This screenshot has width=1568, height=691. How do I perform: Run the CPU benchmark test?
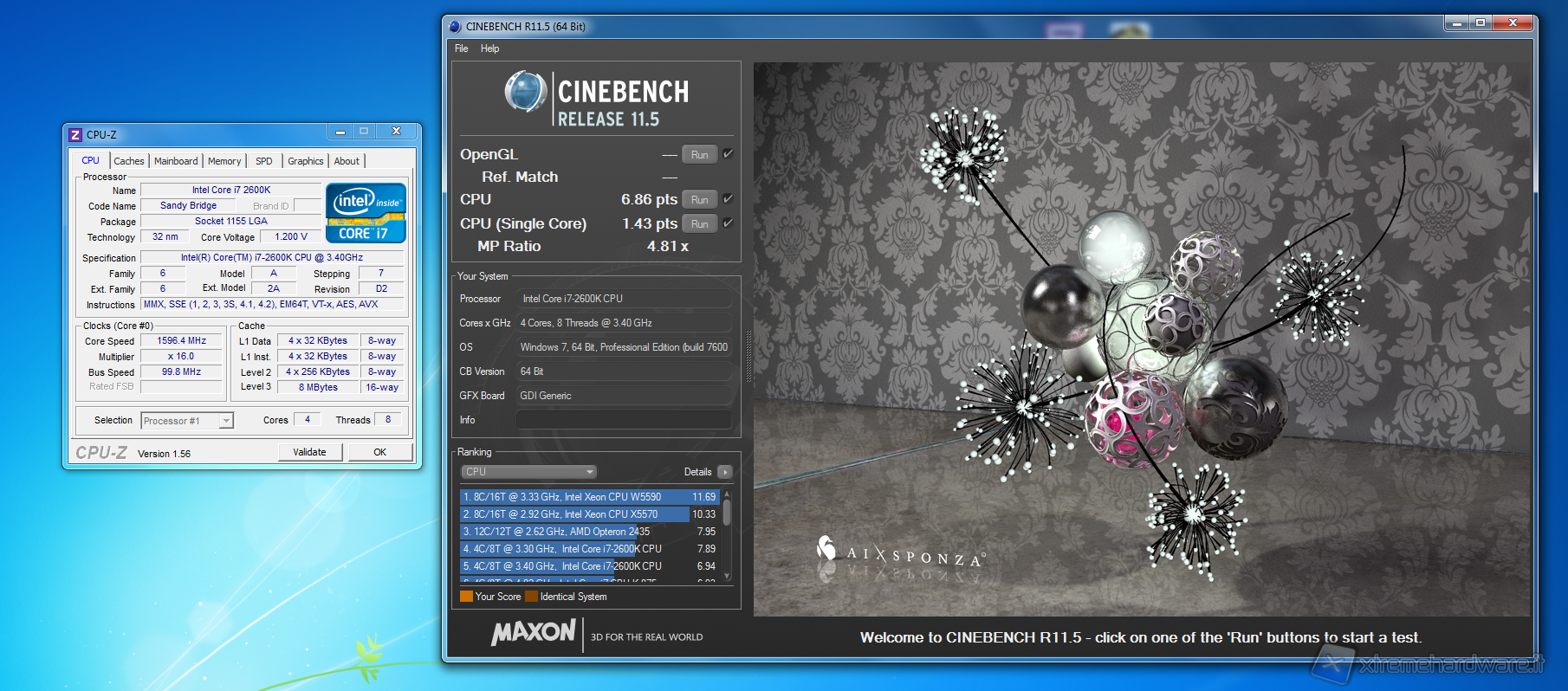(x=700, y=200)
